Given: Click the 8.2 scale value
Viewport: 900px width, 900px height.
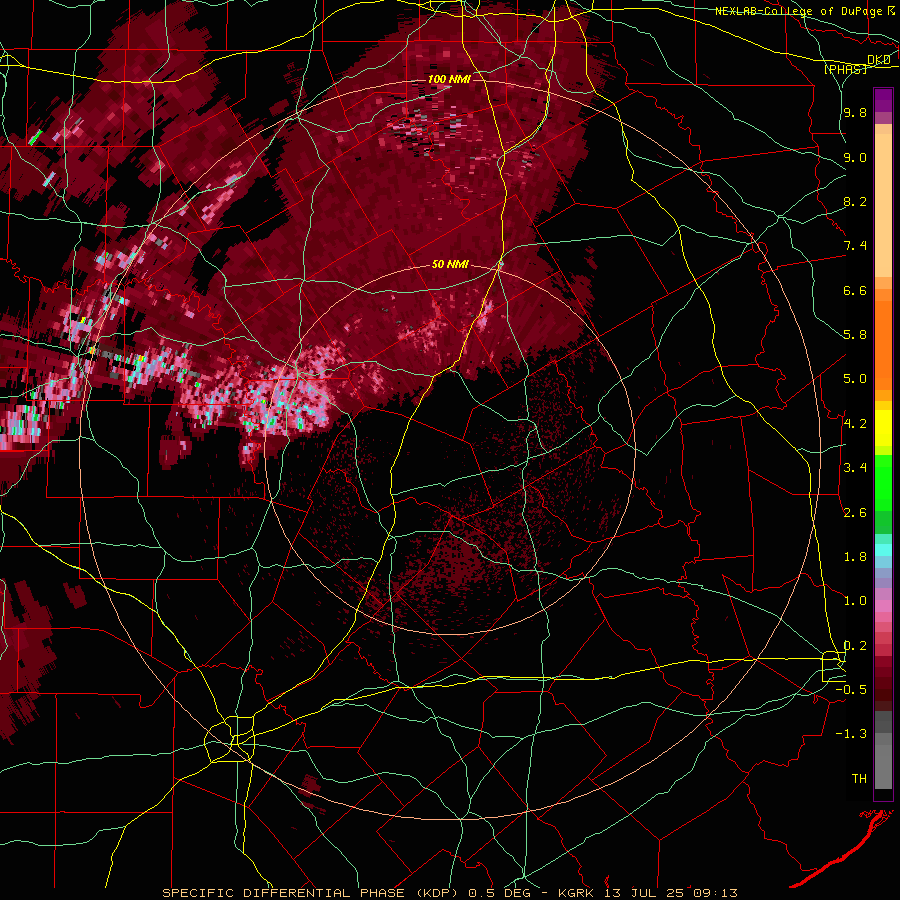Looking at the screenshot, I should pos(855,201).
